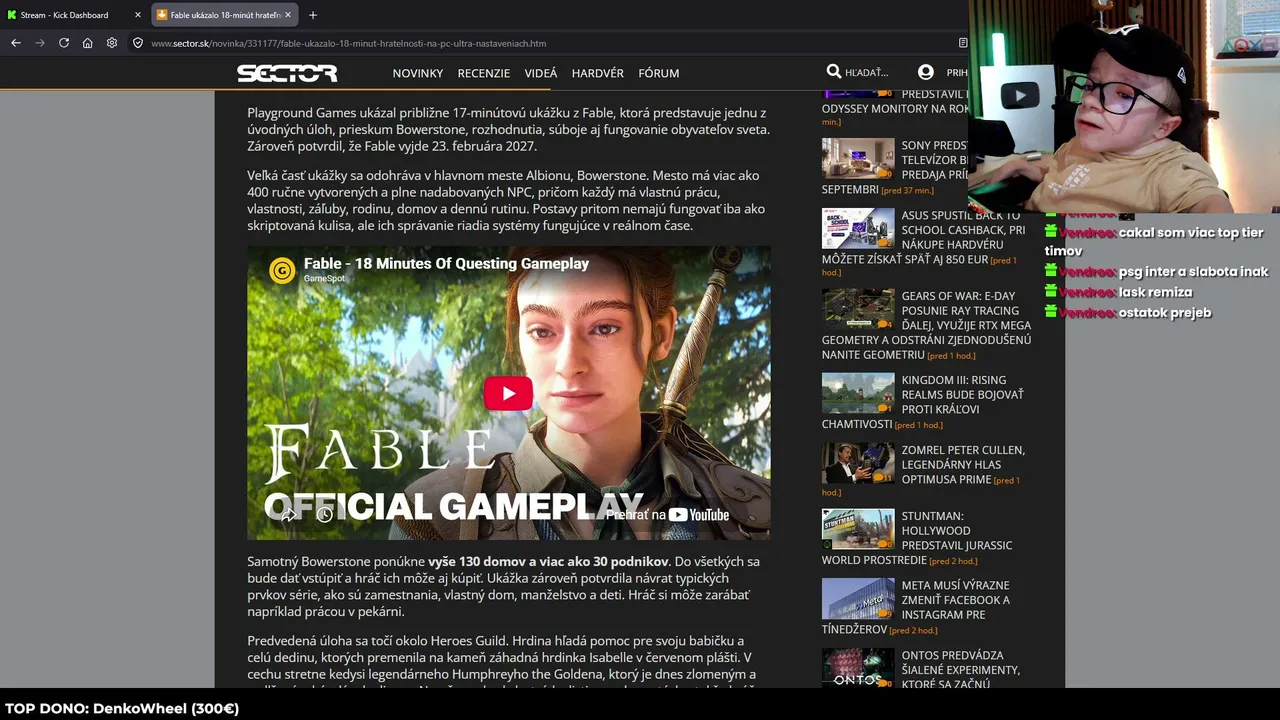This screenshot has width=1280, height=720.
Task: Open the NOVINKY menu
Action: [418, 73]
